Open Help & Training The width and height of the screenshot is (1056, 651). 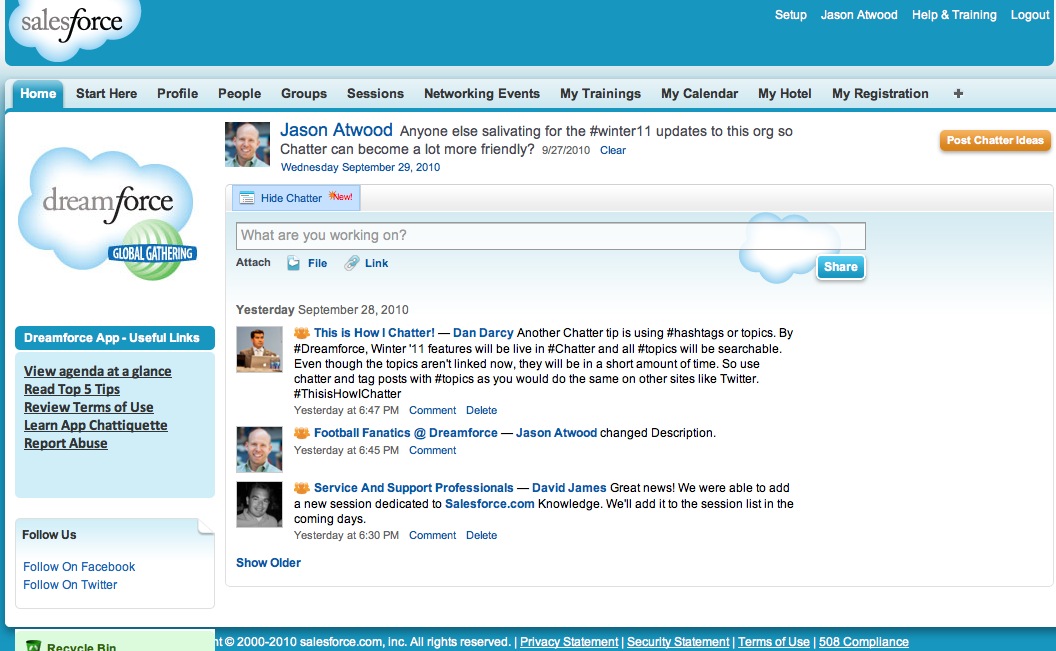pyautogui.click(x=954, y=15)
